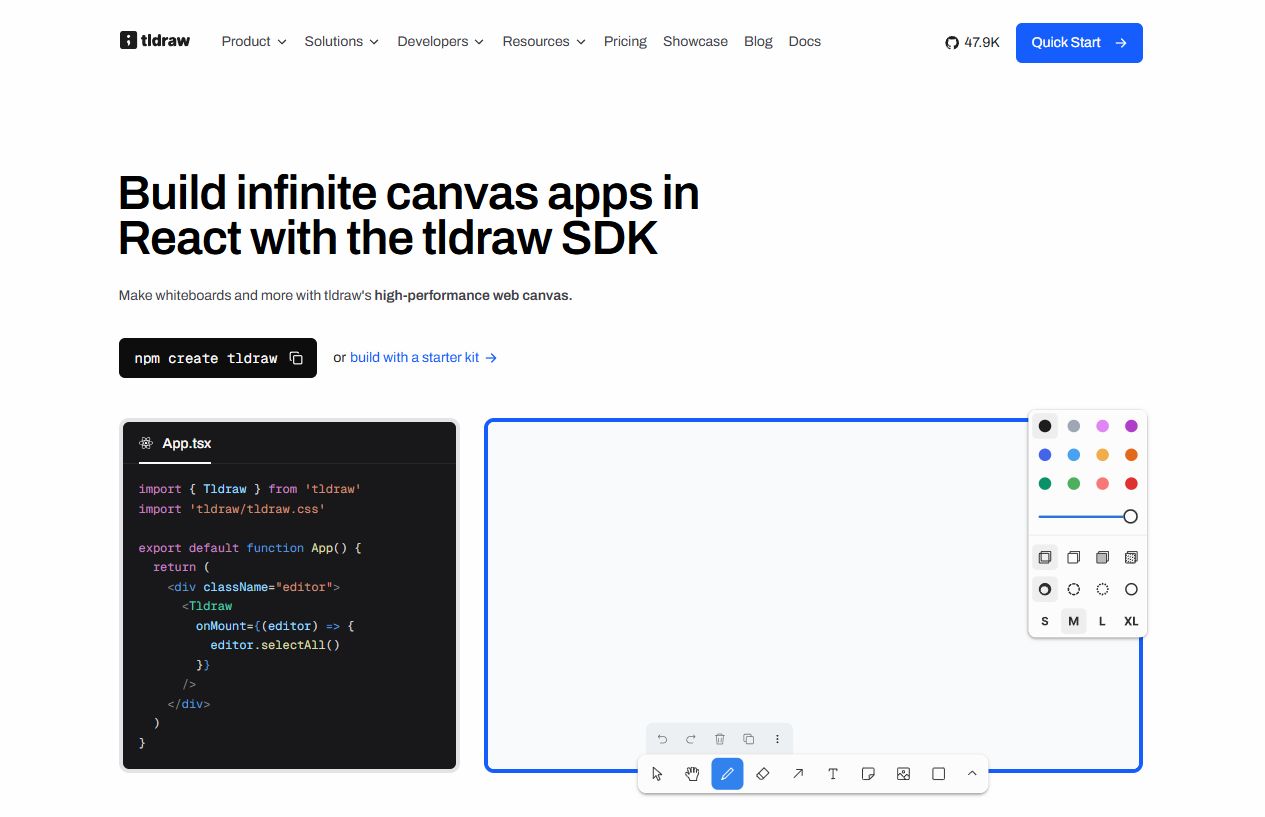Pick the blue color swatch
Screen dimensions: 1265x817
point(1045,455)
